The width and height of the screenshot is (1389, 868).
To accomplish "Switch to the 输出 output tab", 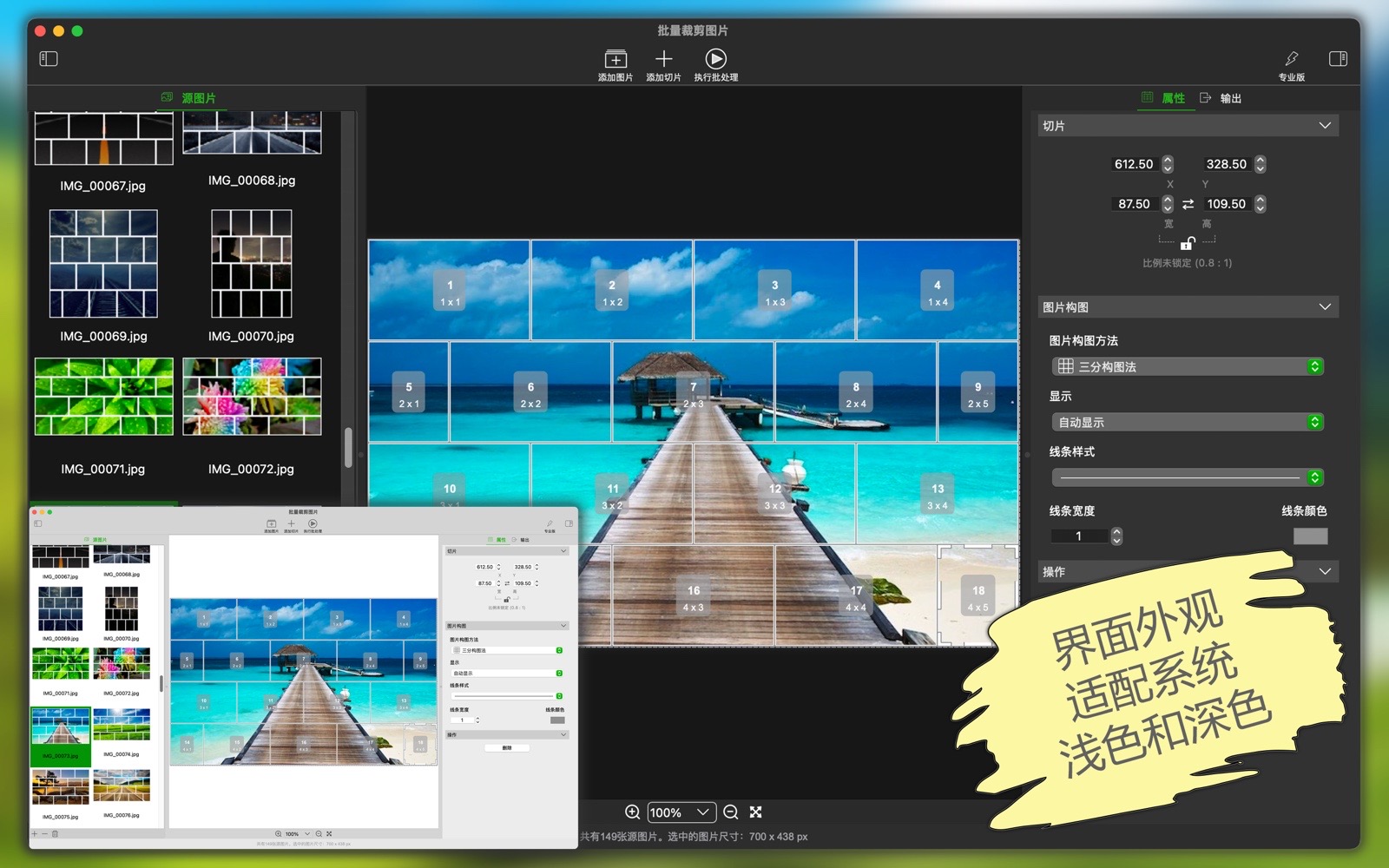I will tap(1221, 98).
